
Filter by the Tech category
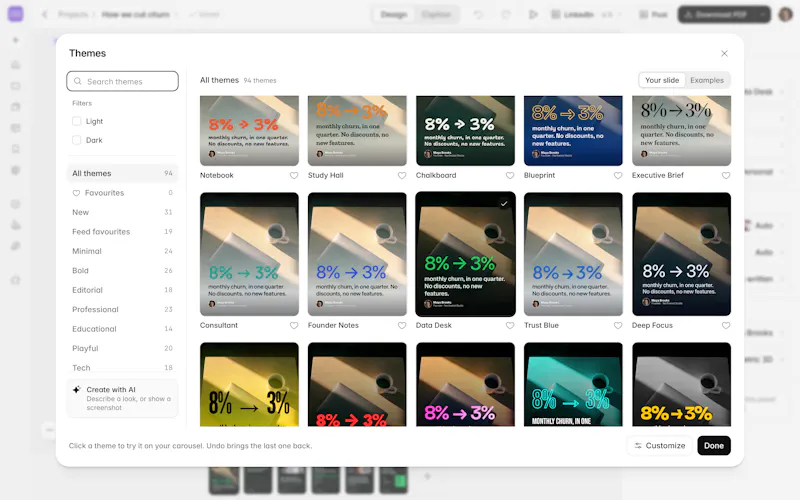[122, 368]
